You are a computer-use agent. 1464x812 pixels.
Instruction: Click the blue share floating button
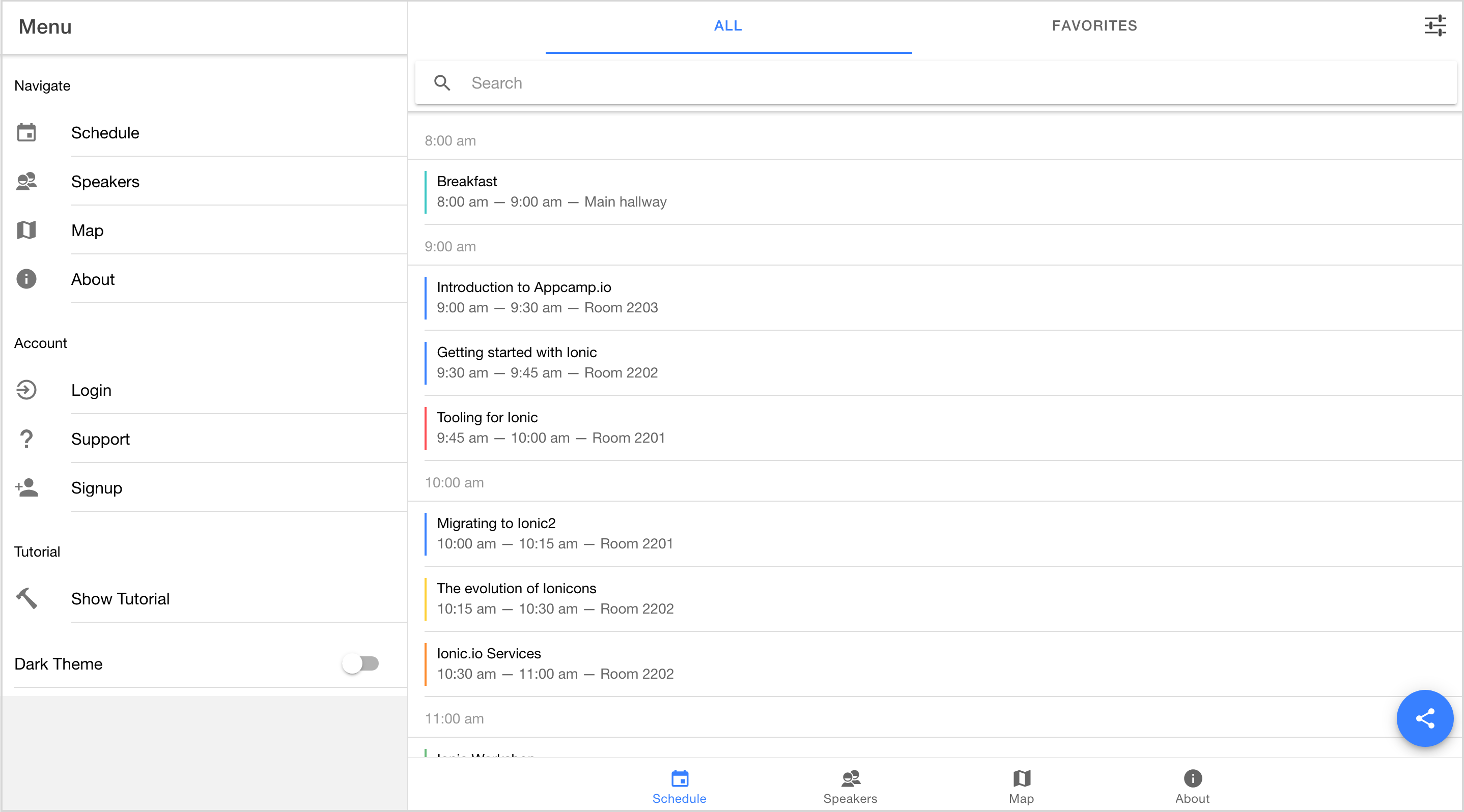(x=1424, y=718)
